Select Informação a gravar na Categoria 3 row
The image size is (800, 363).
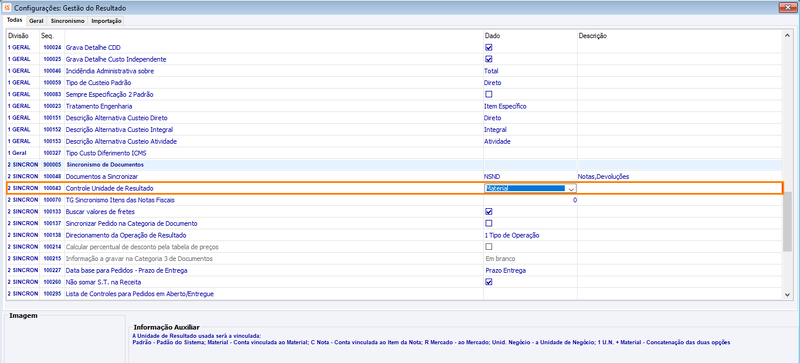pos(394,258)
